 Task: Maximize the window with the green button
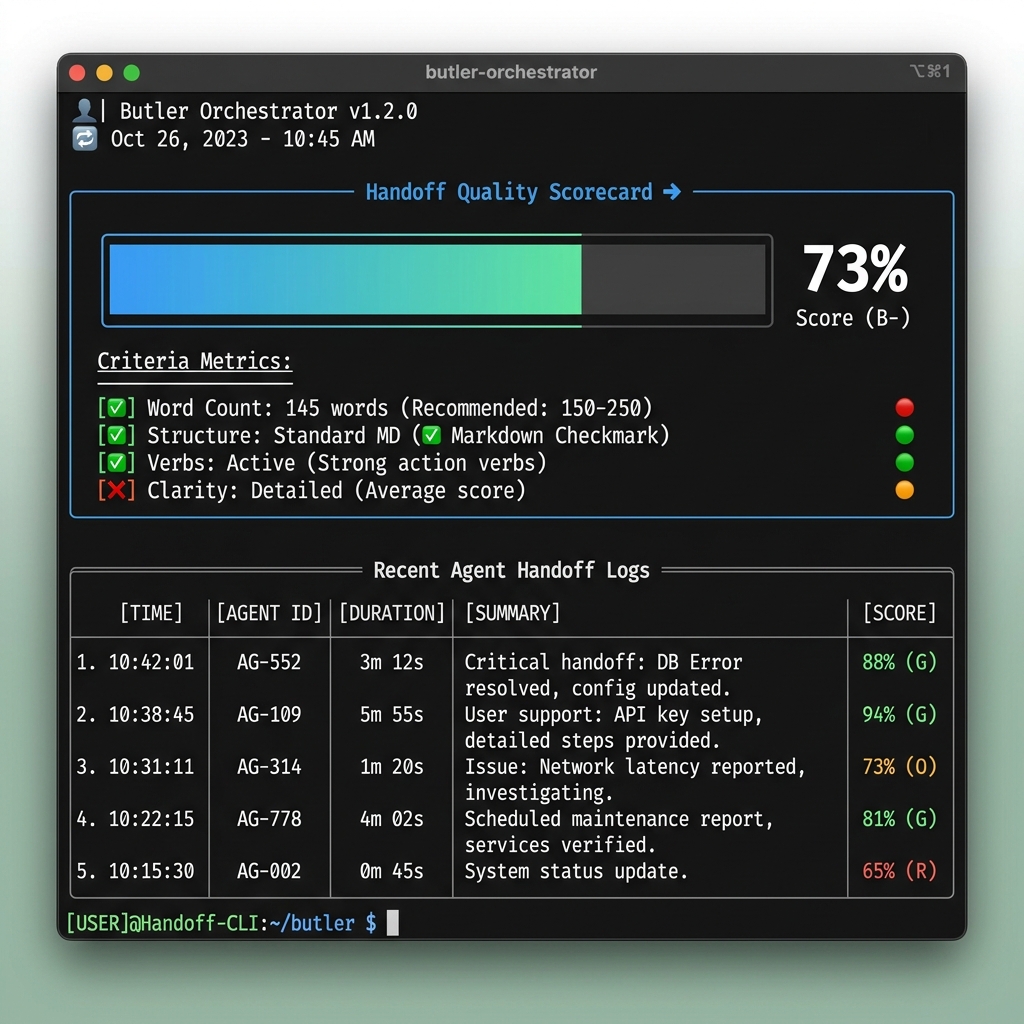pos(132,72)
